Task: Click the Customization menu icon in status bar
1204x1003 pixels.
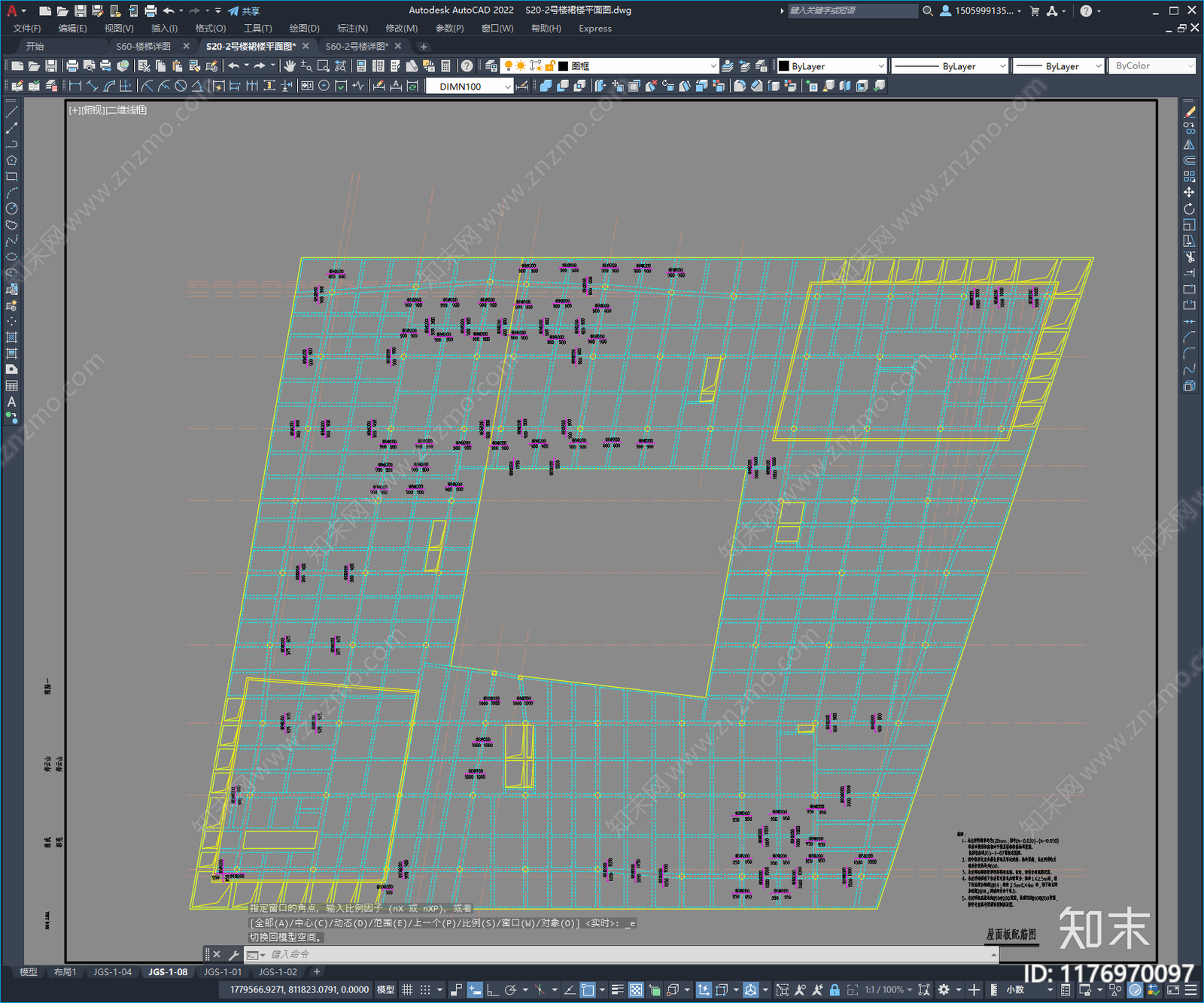Action: pos(1190,989)
